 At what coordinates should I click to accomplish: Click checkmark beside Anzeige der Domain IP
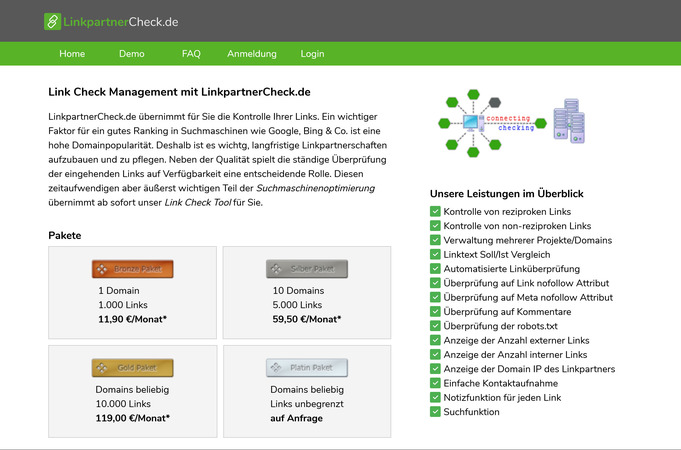tap(435, 369)
